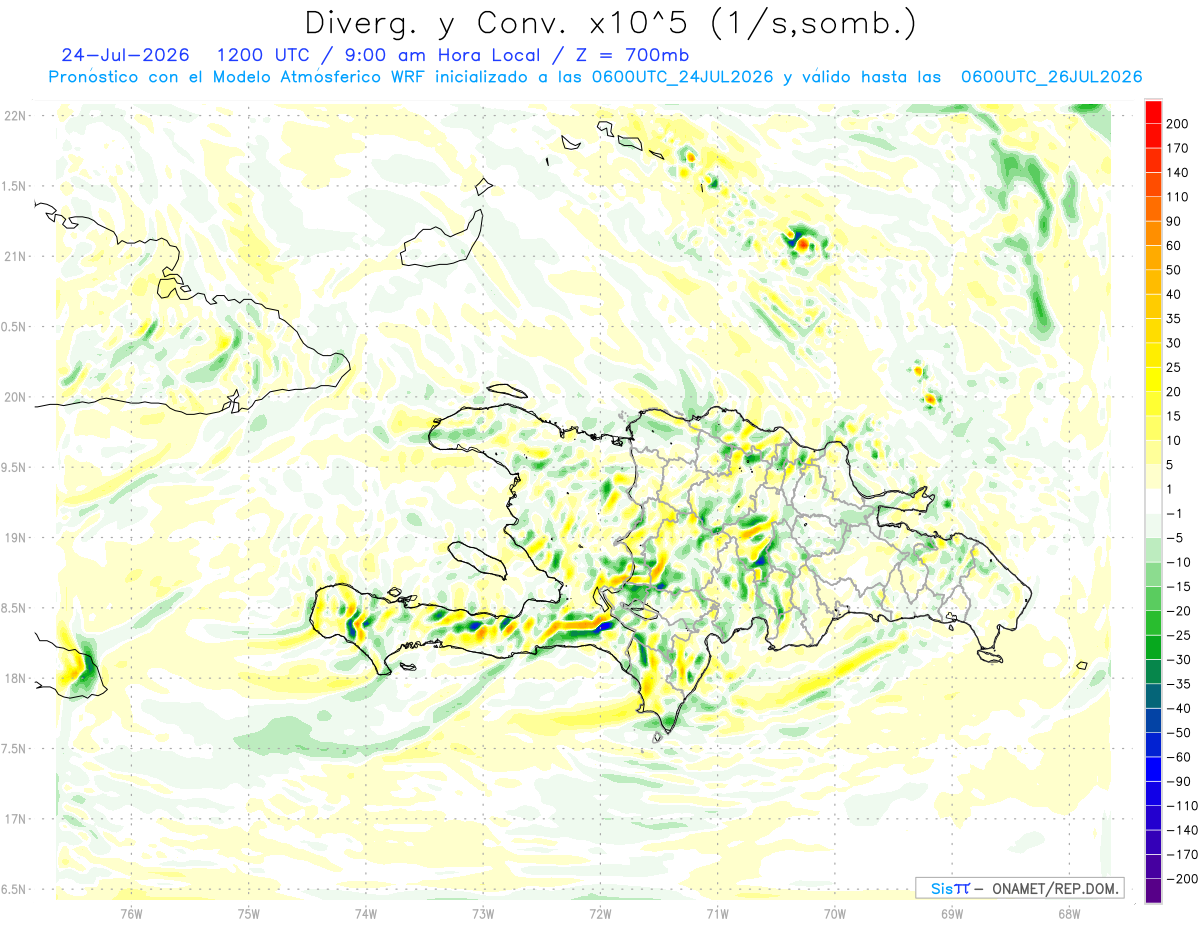Click the '8.5N' axis label
The width and height of the screenshot is (1200, 927).
click(15, 608)
